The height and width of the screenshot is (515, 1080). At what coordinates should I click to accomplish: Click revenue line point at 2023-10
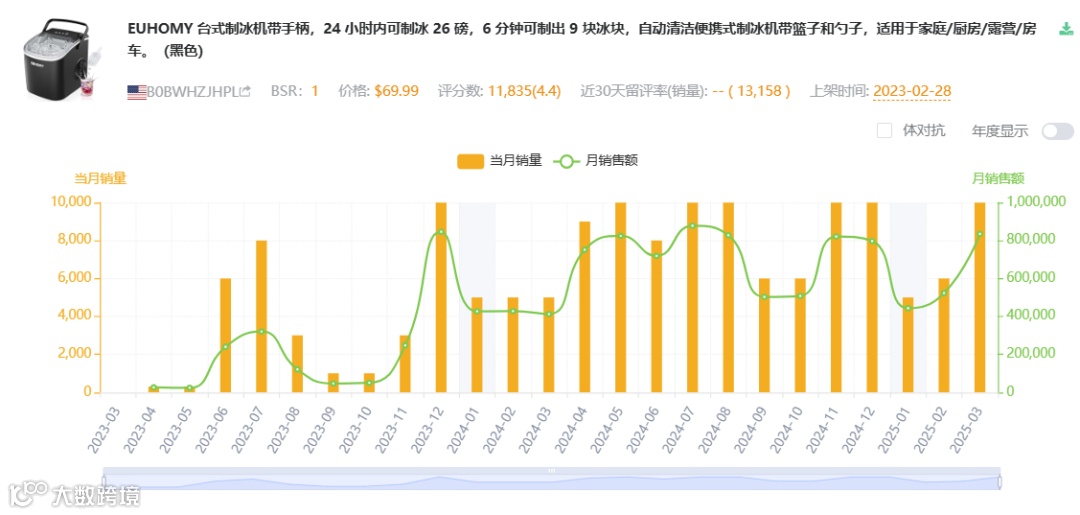tap(369, 382)
